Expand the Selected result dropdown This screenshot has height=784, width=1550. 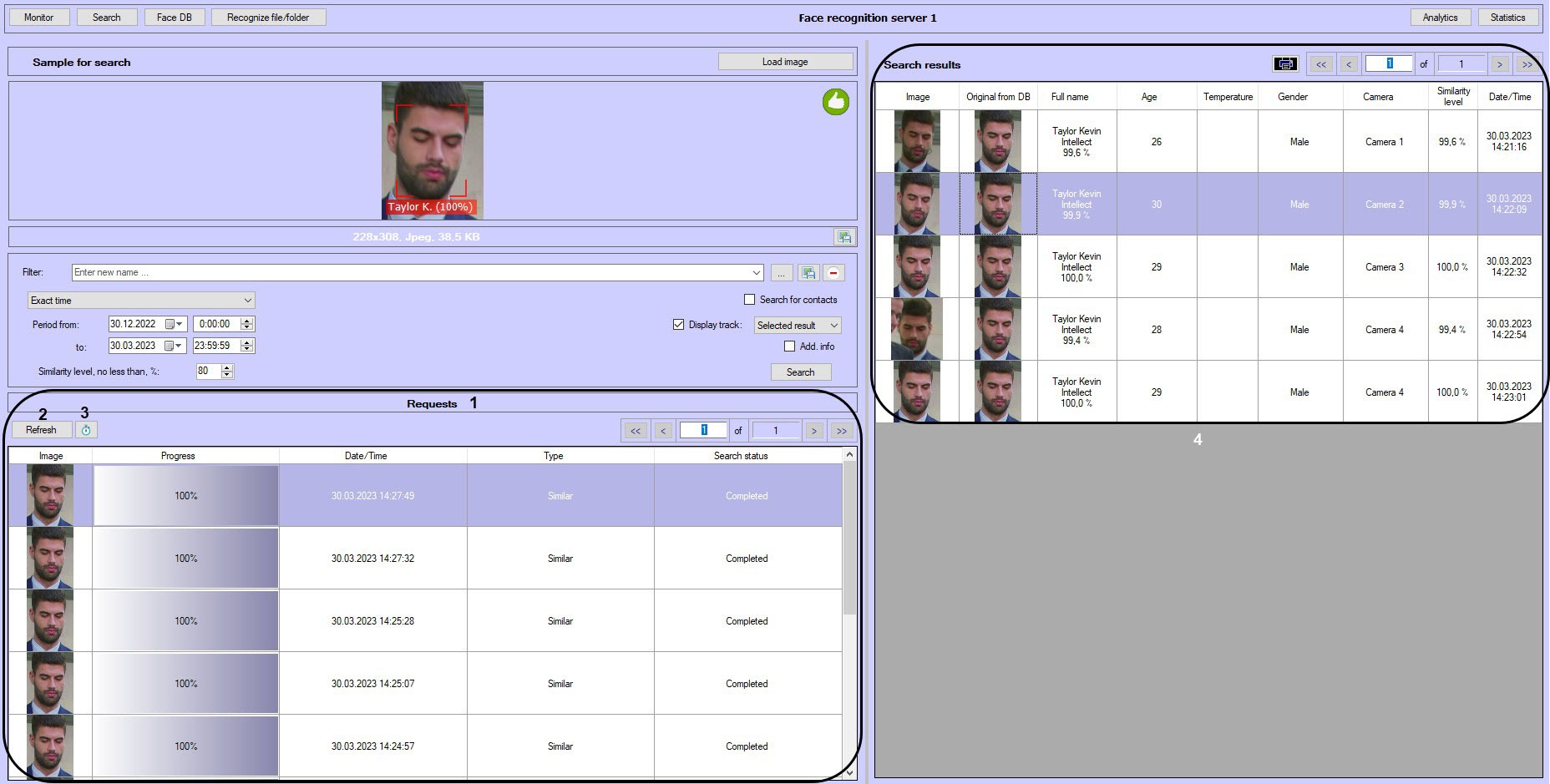[797, 326]
